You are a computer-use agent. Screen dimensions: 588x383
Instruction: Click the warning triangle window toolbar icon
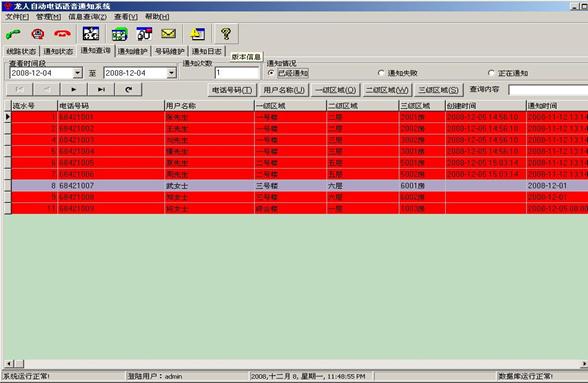pos(198,34)
